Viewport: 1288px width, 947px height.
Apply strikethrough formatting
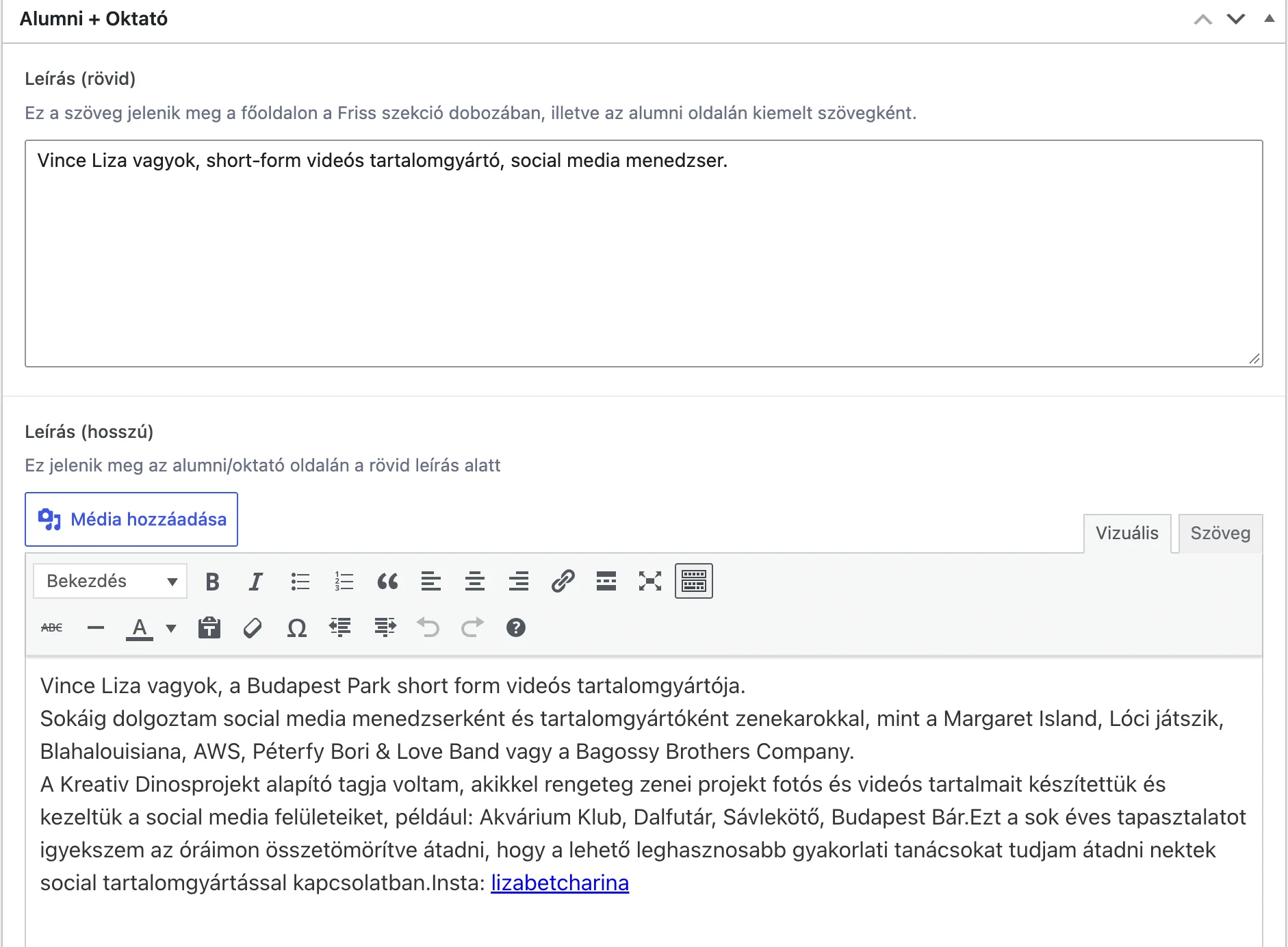(52, 627)
